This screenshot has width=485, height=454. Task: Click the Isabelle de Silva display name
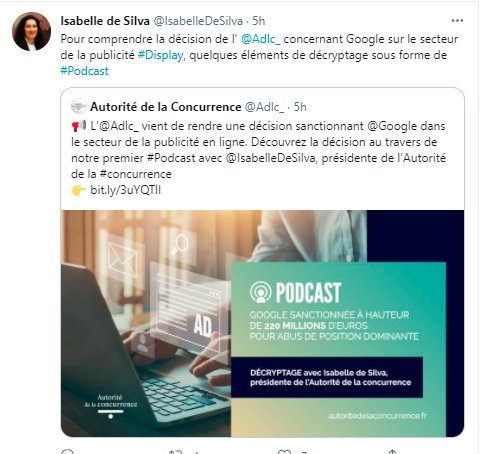click(x=105, y=21)
